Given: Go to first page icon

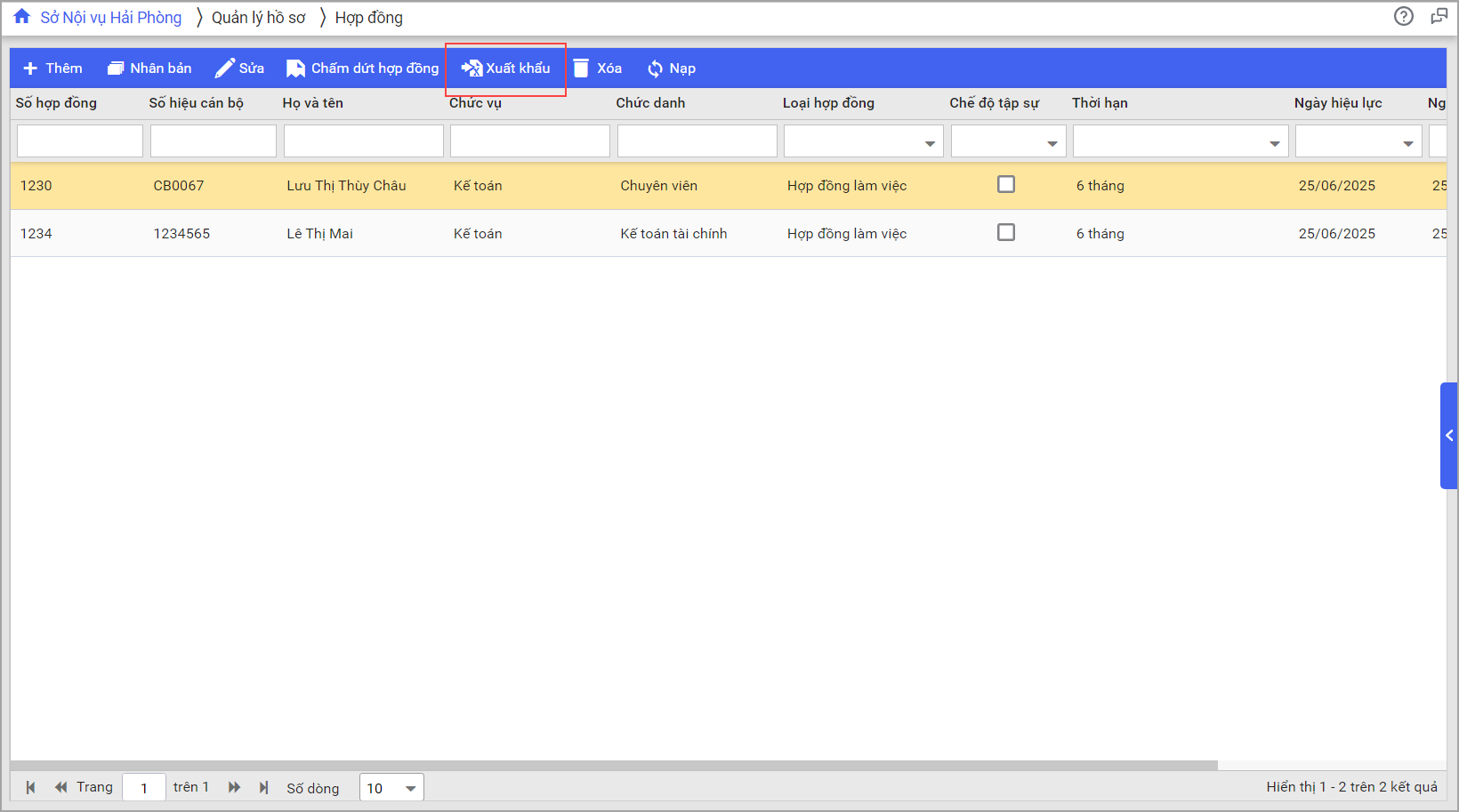Looking at the screenshot, I should 31,787.
